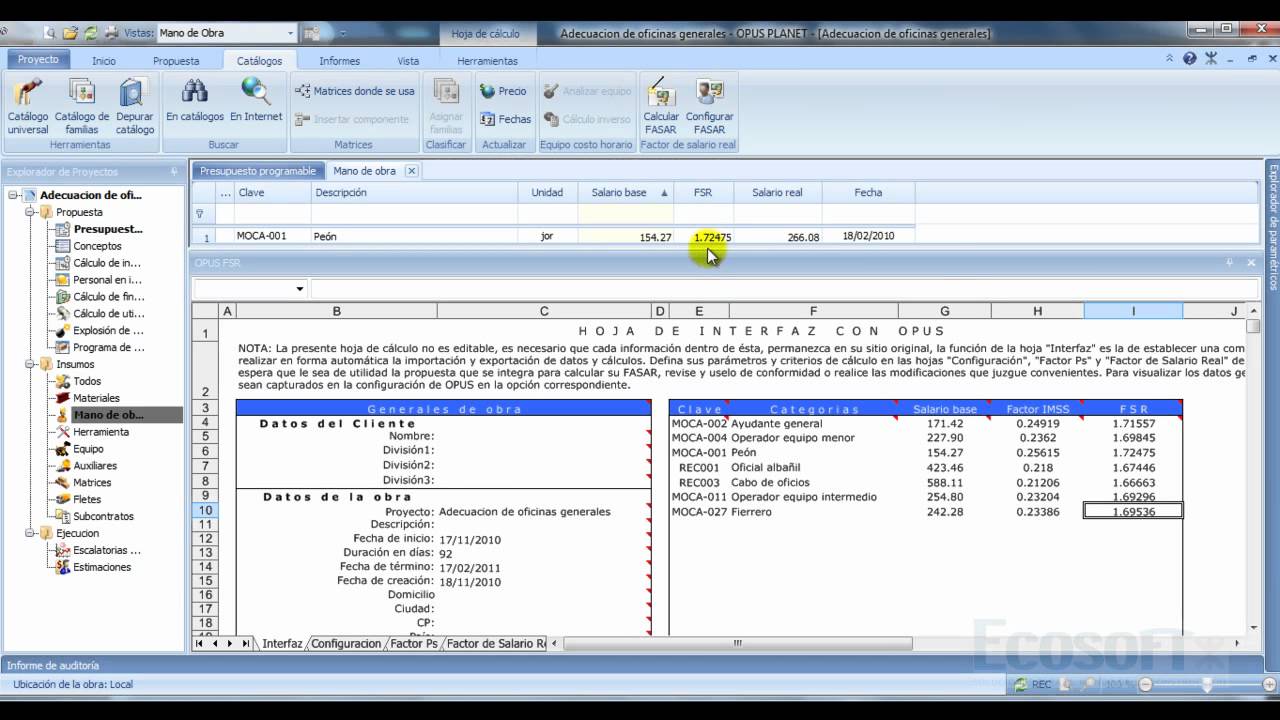Close the Mano de obra tab
Image resolution: width=1280 pixels, height=720 pixels.
click(411, 171)
